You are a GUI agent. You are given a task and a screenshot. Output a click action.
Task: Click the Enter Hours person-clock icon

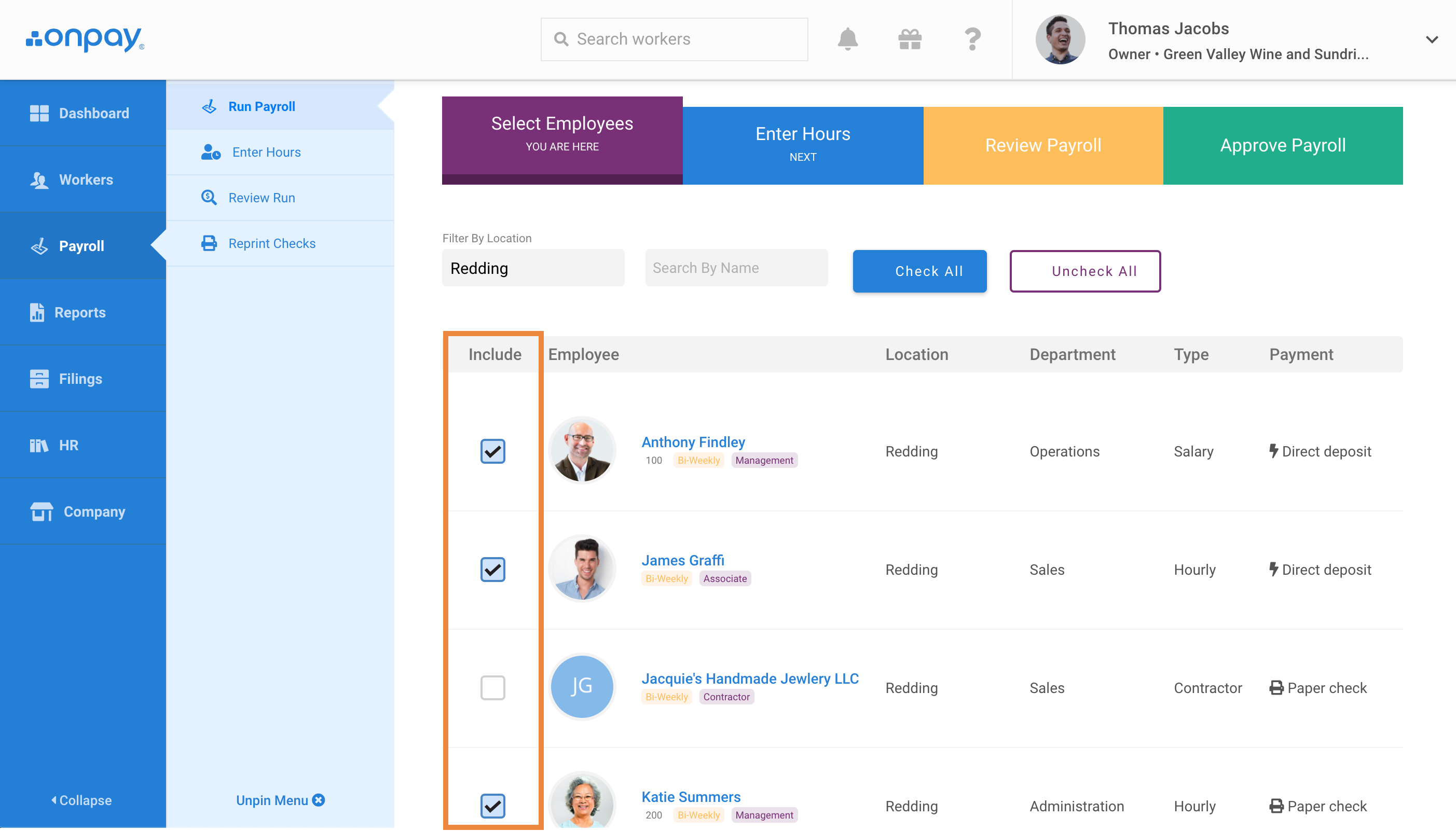pos(211,152)
